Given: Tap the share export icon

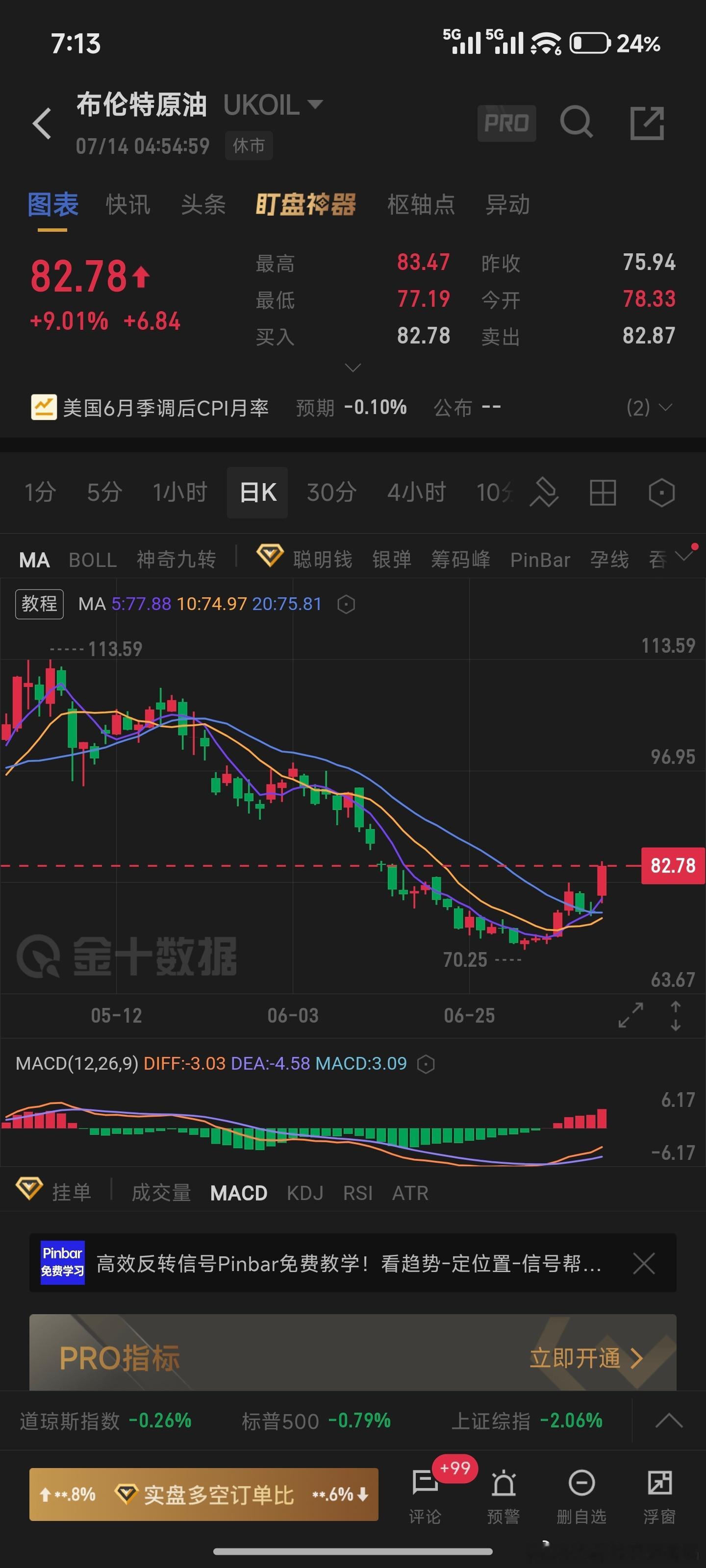Looking at the screenshot, I should pyautogui.click(x=646, y=123).
